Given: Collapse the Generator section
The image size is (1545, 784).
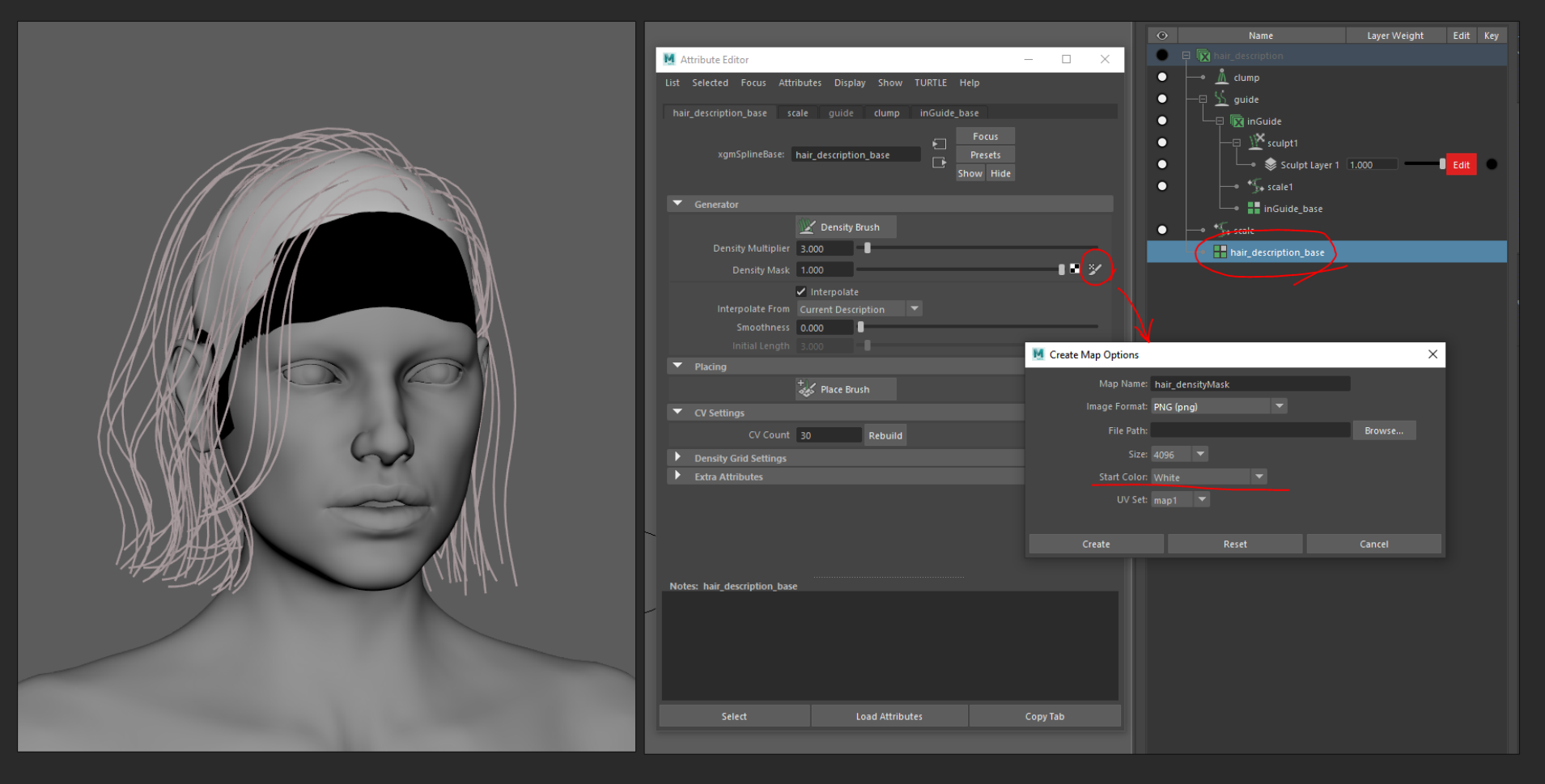Looking at the screenshot, I should (677, 204).
